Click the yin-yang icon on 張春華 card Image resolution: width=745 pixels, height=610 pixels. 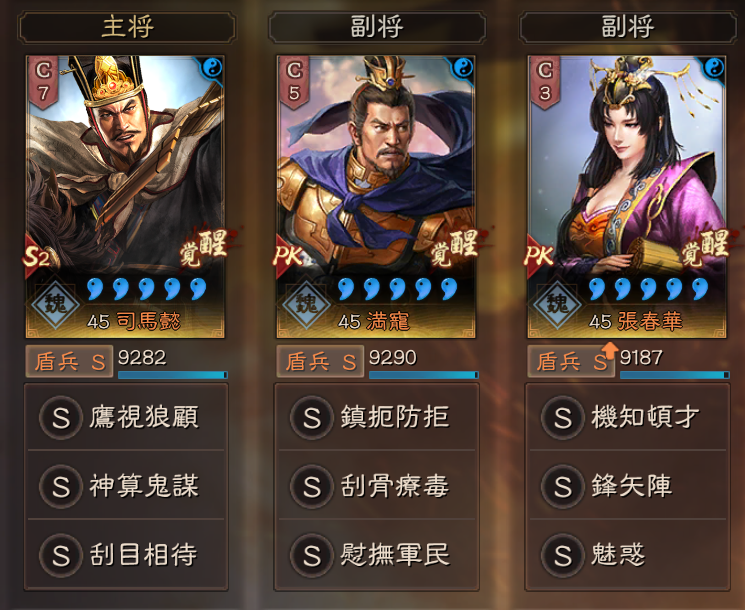coord(714,68)
